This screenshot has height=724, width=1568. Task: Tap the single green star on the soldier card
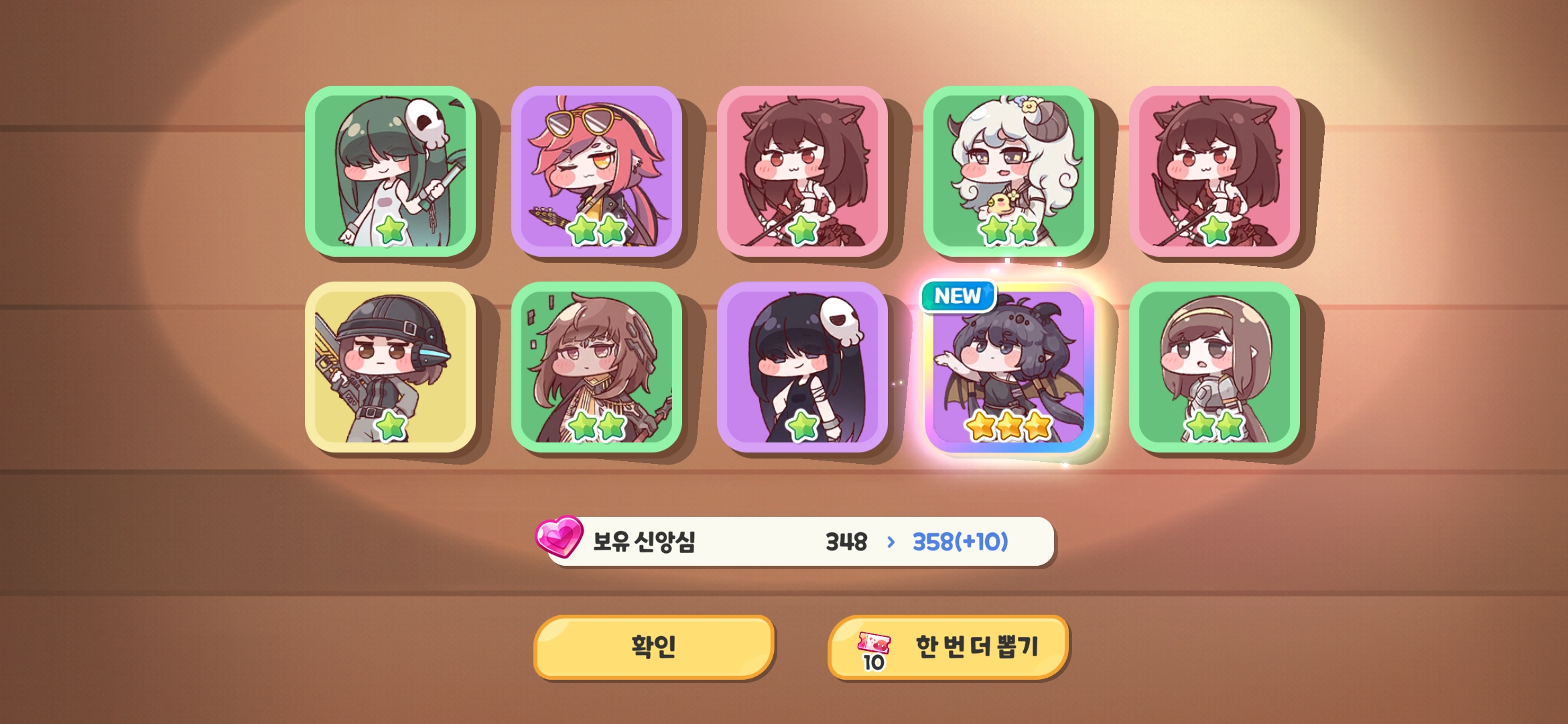pos(391,426)
